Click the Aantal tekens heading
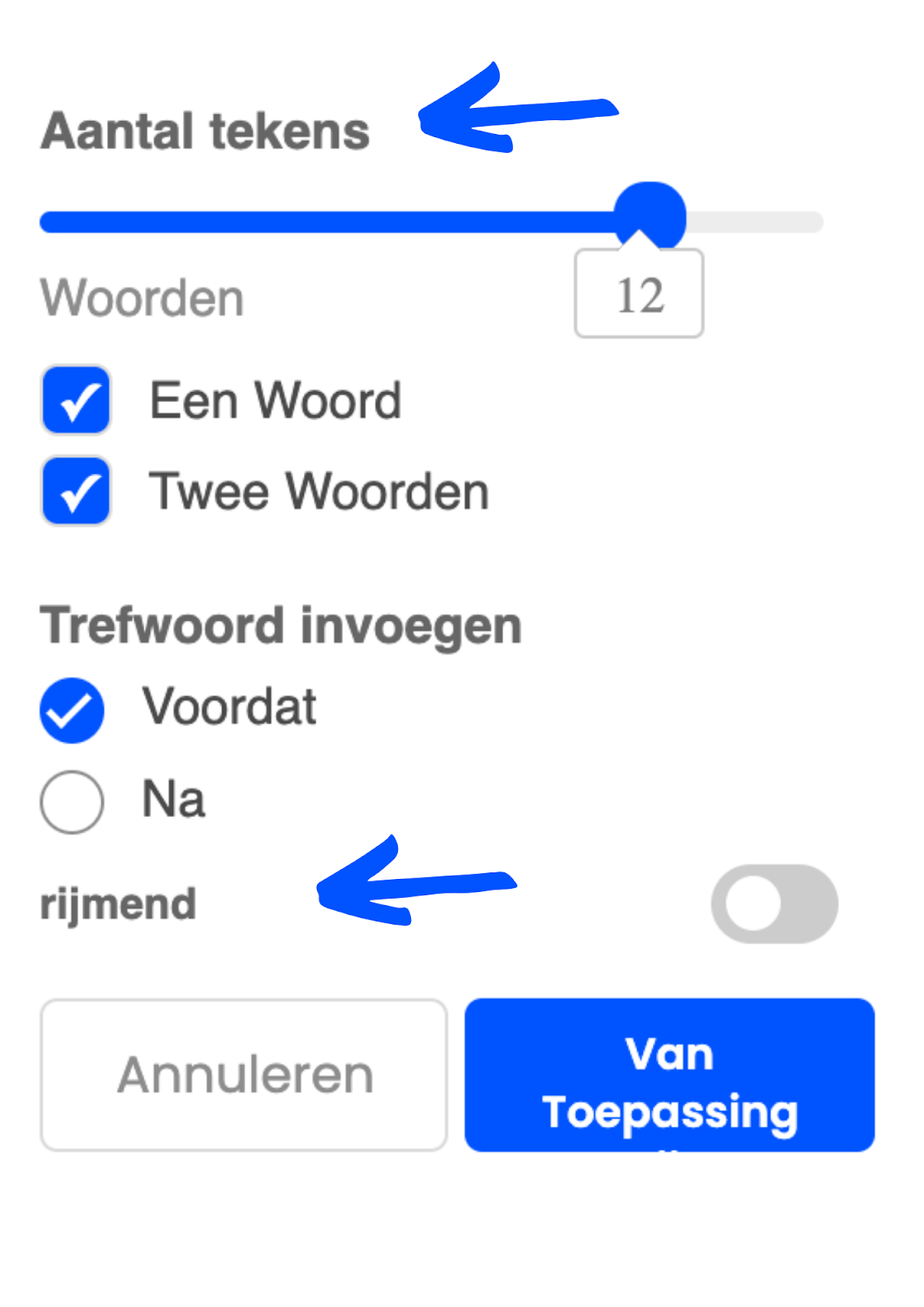924x1307 pixels. (x=205, y=132)
